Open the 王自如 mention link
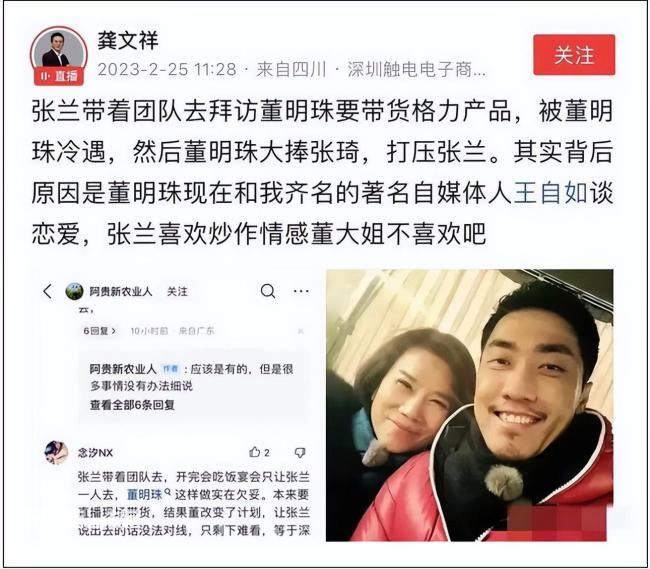Image resolution: width=650 pixels, height=569 pixels. point(551,194)
